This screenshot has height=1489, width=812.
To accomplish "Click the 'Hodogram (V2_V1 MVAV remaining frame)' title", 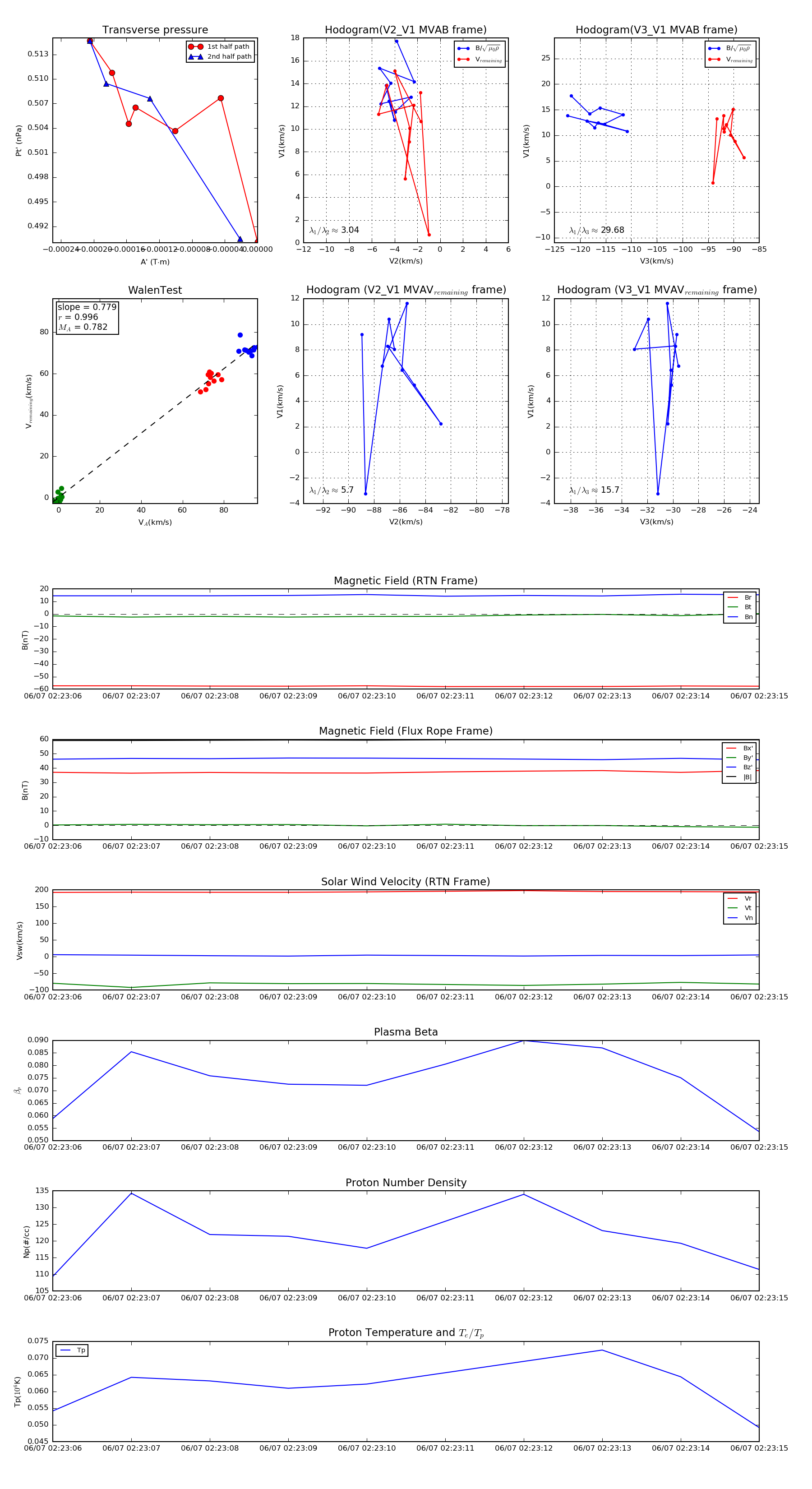I will coord(406,290).
